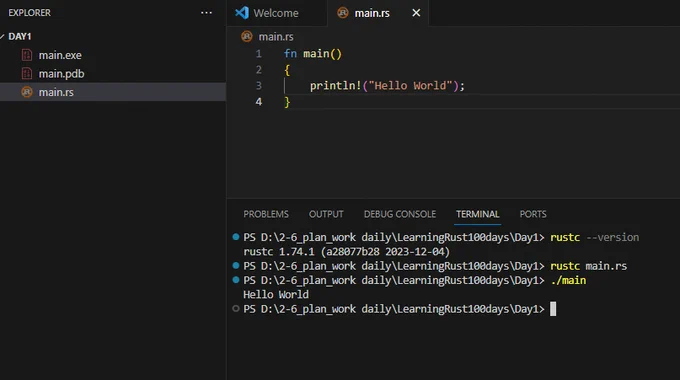
Task: Click the closing brace on line 4
Action: pyautogui.click(x=287, y=102)
